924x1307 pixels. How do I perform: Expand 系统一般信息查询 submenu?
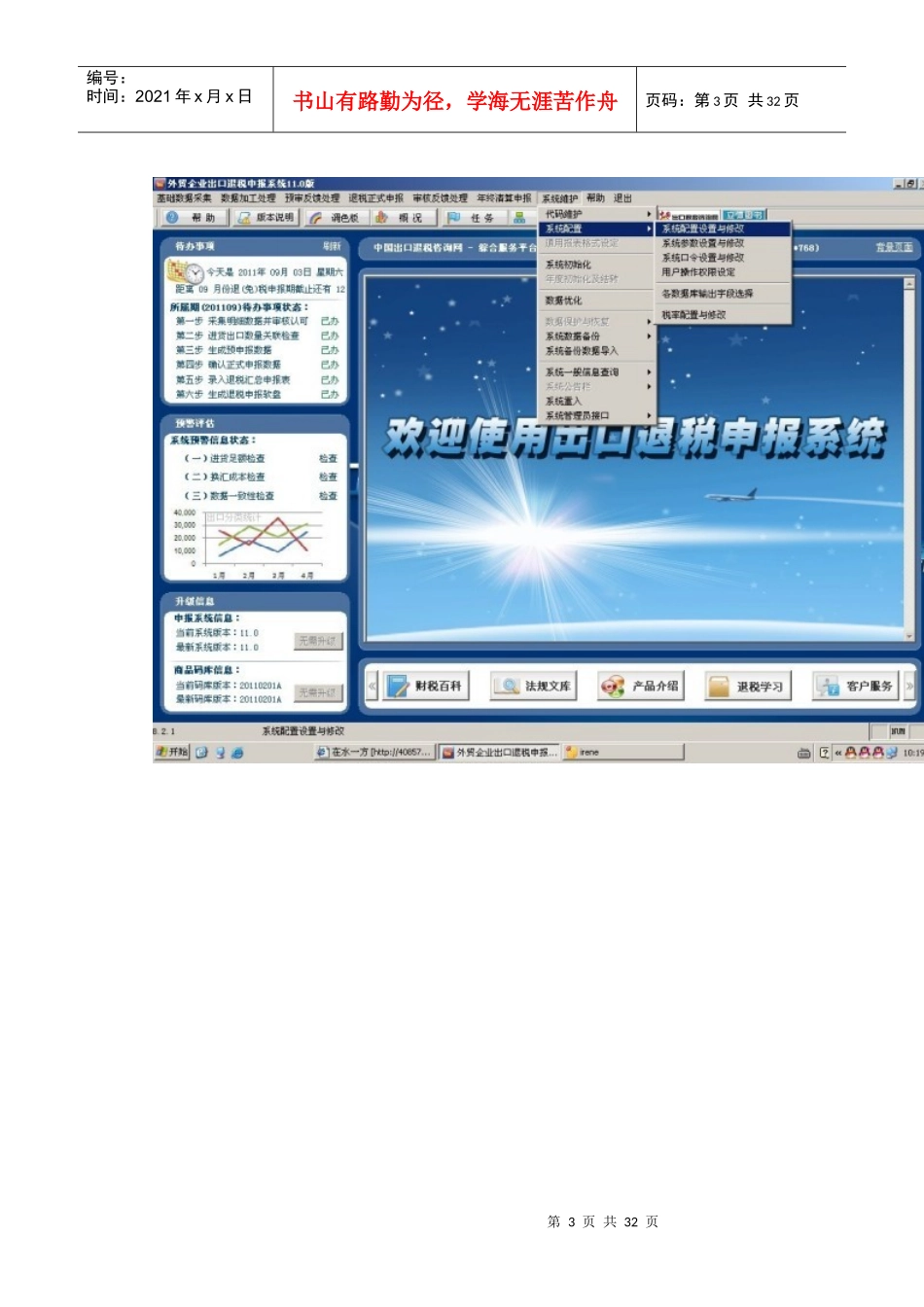pyautogui.click(x=597, y=372)
